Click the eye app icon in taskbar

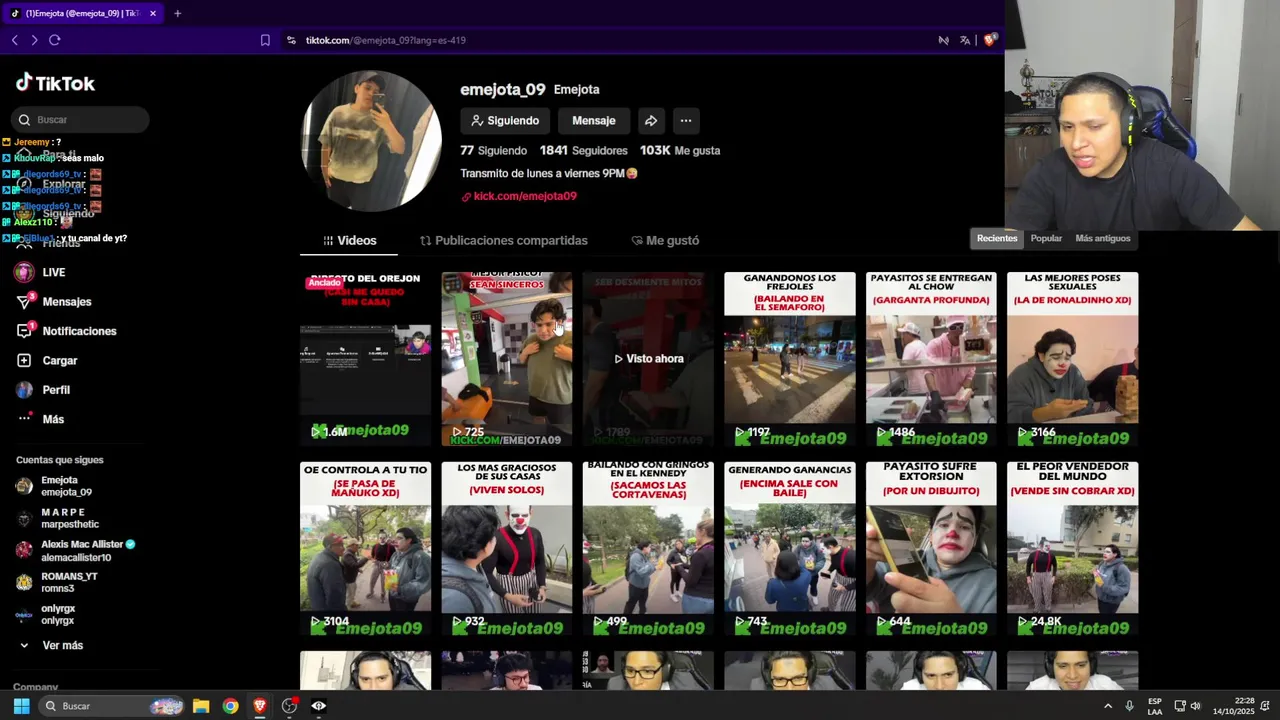point(319,706)
